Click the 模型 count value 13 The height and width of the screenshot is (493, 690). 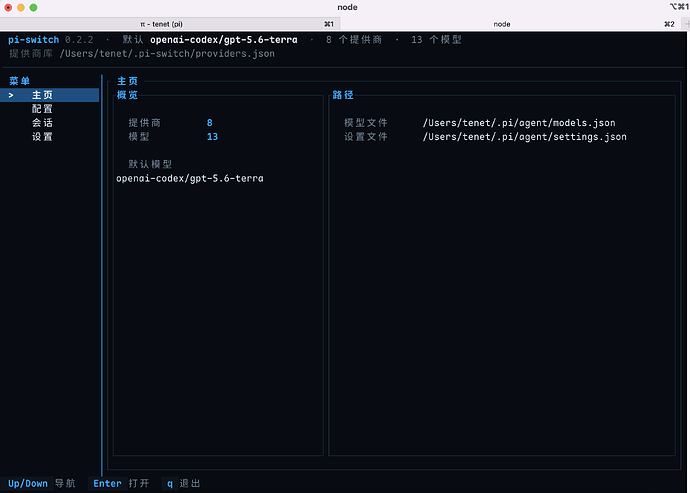(212, 137)
